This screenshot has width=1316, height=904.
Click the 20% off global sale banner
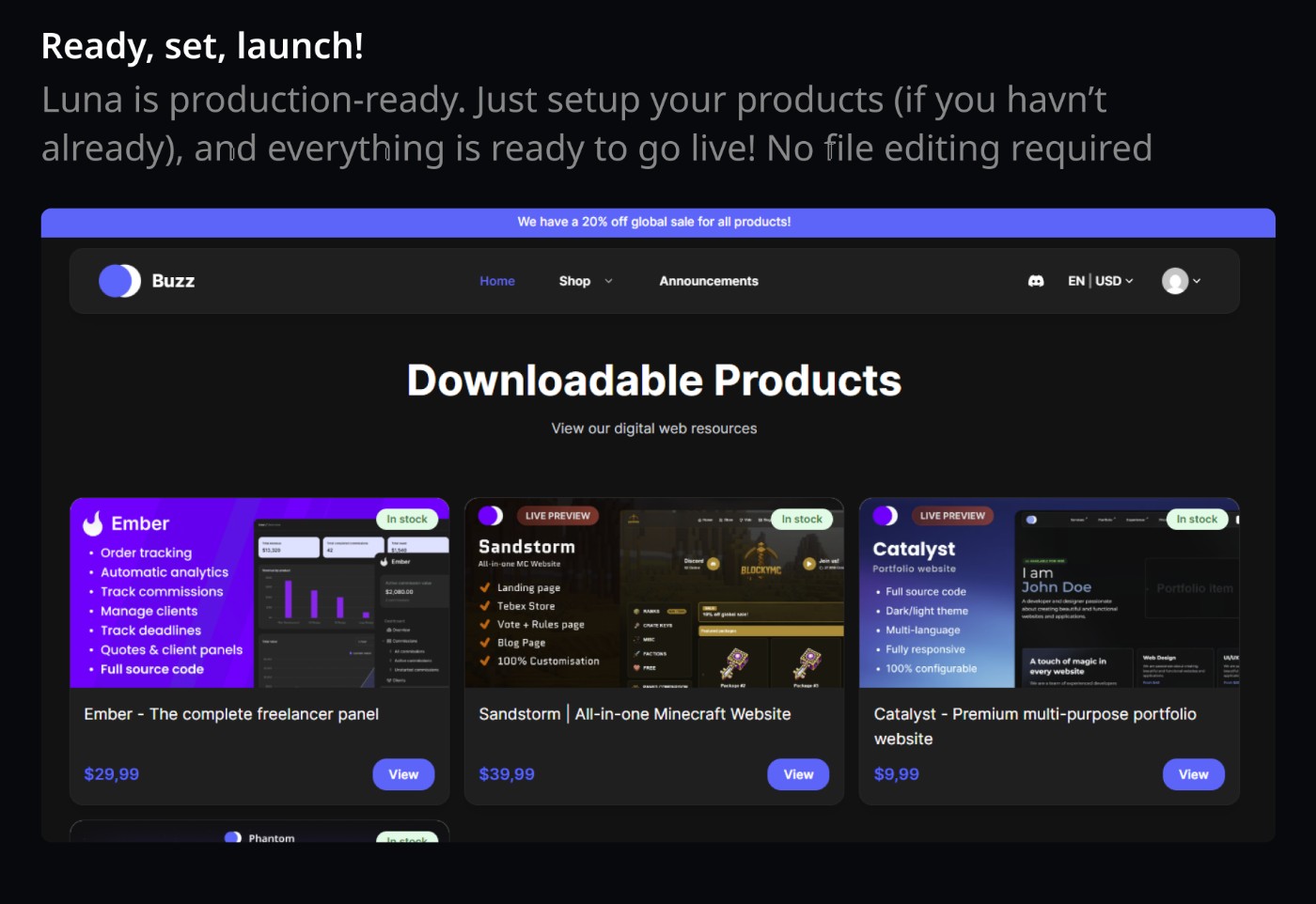[654, 222]
